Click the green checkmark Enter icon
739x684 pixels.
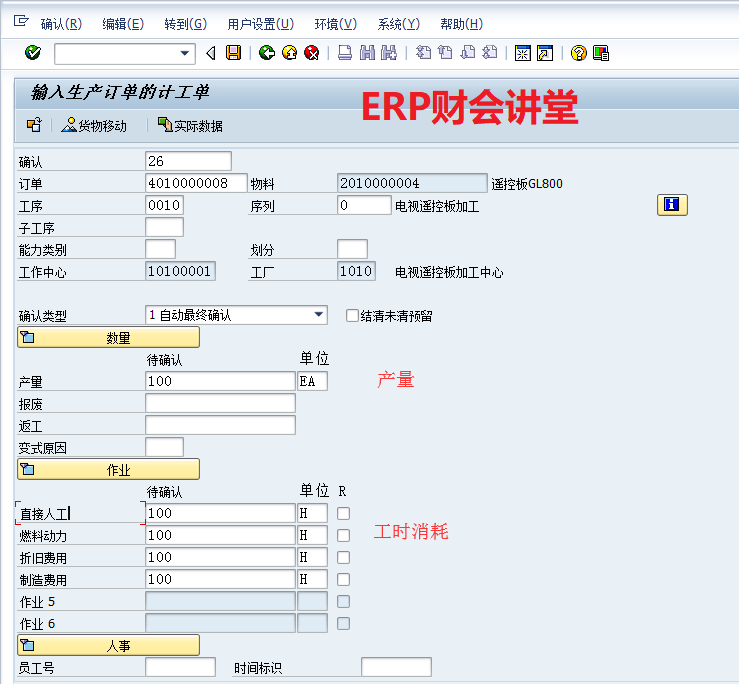33,53
